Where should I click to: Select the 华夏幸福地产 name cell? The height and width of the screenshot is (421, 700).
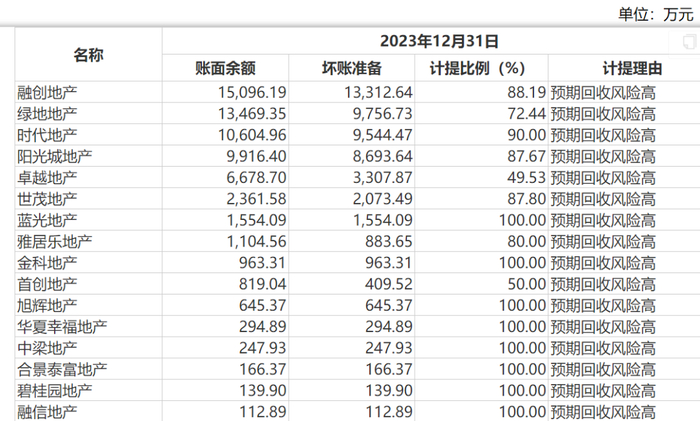click(62, 326)
